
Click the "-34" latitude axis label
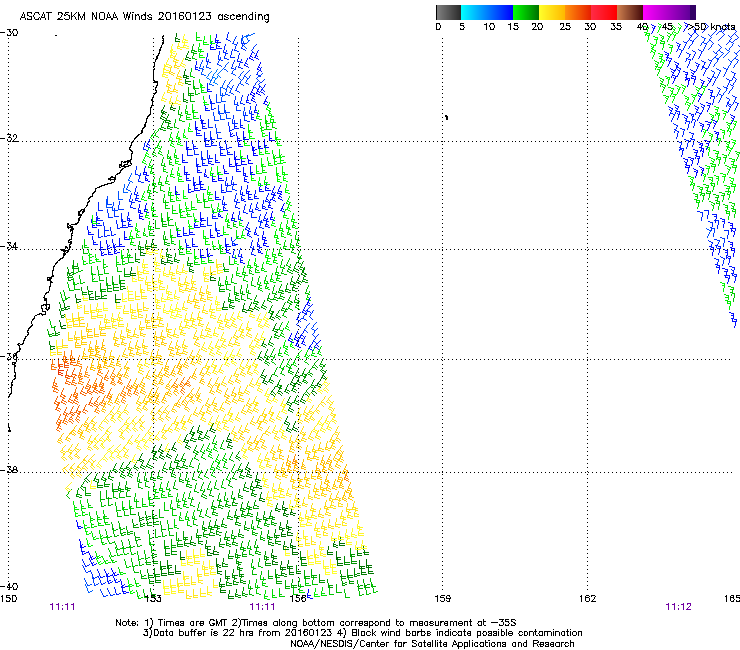(9, 246)
